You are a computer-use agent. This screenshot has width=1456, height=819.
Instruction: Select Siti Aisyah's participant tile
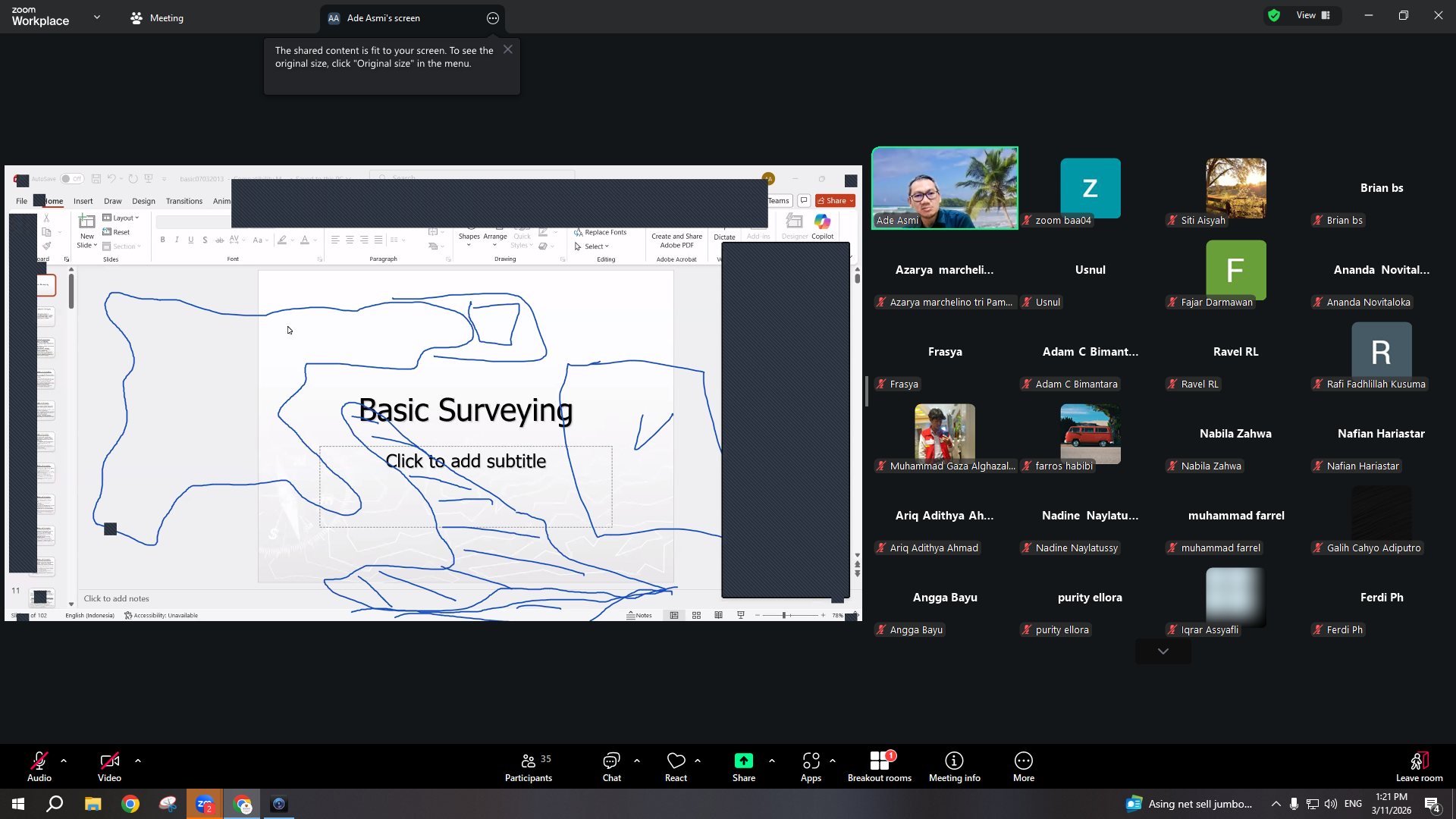tap(1236, 188)
